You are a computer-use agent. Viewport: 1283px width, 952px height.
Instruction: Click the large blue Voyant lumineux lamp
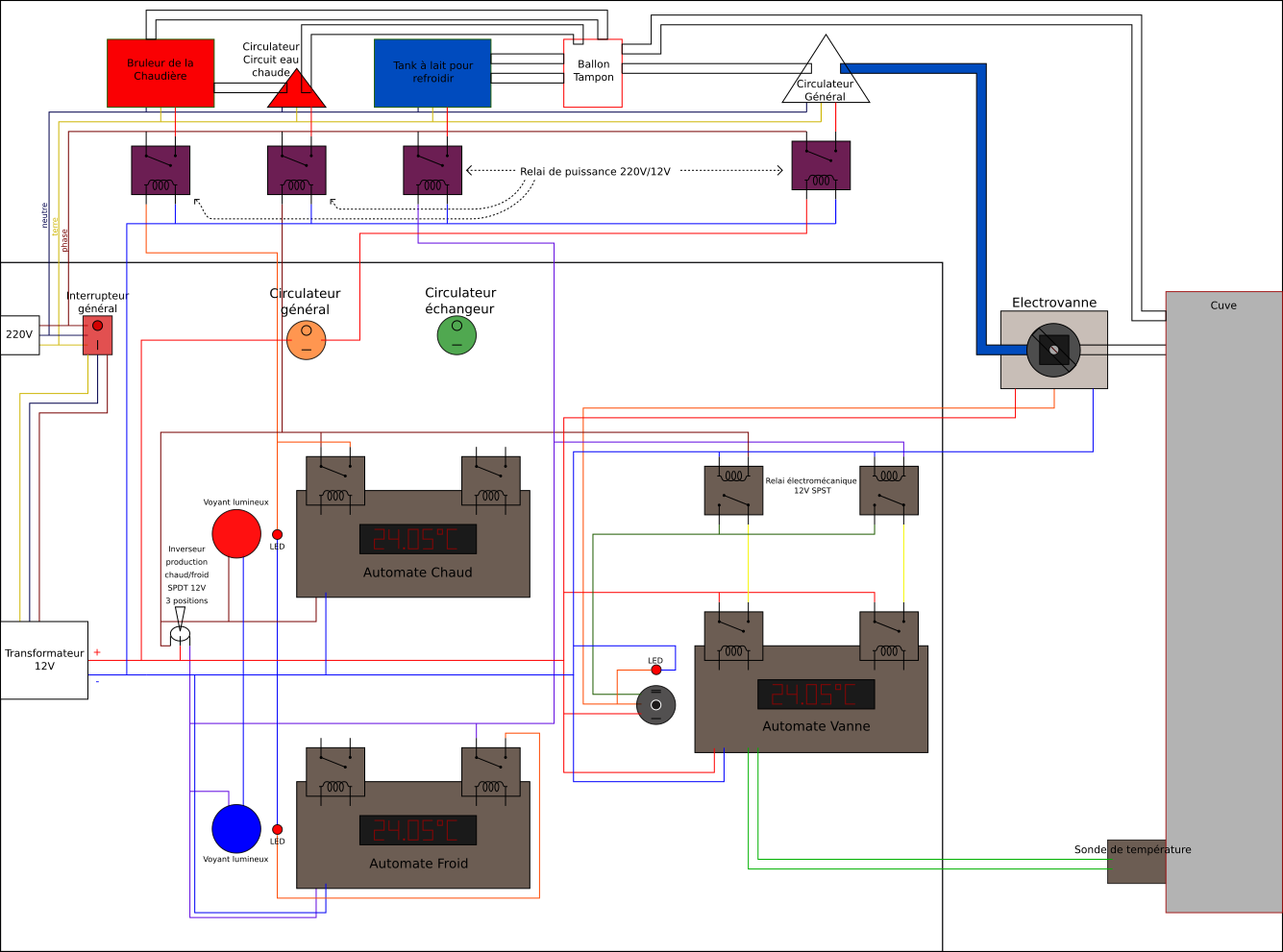click(x=236, y=828)
